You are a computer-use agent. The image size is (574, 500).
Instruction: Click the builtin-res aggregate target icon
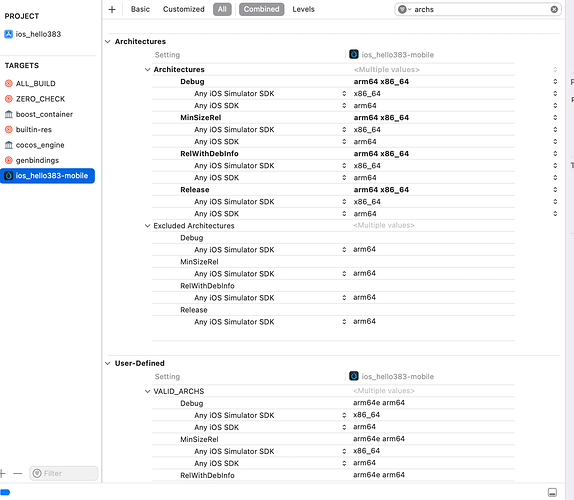[x=8, y=130]
